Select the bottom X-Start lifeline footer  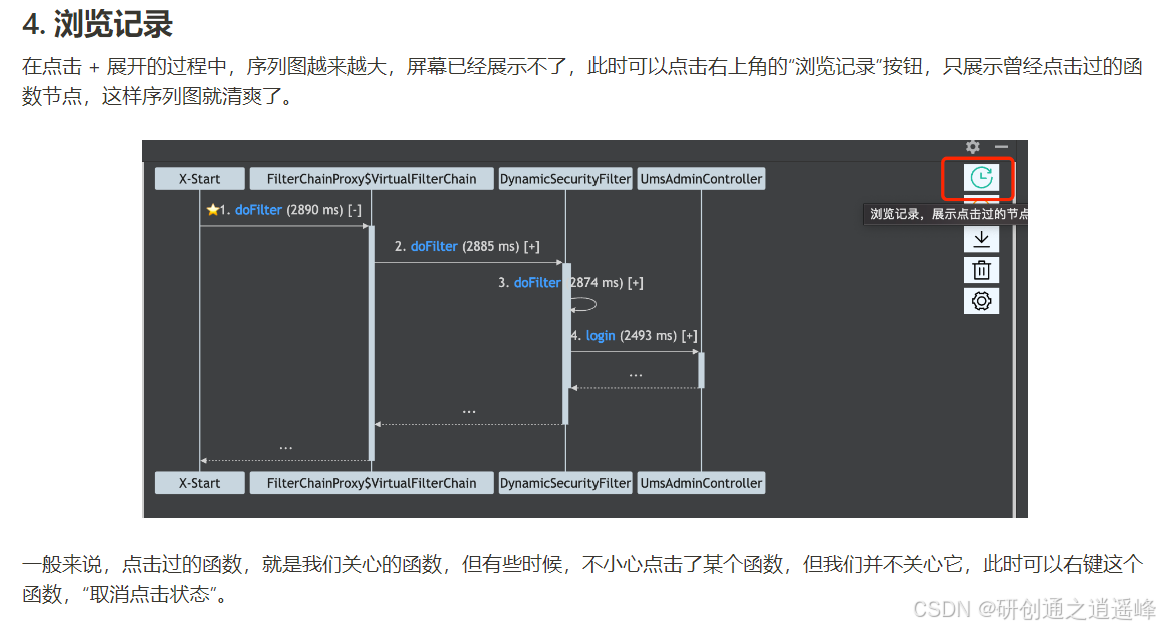pos(199,483)
